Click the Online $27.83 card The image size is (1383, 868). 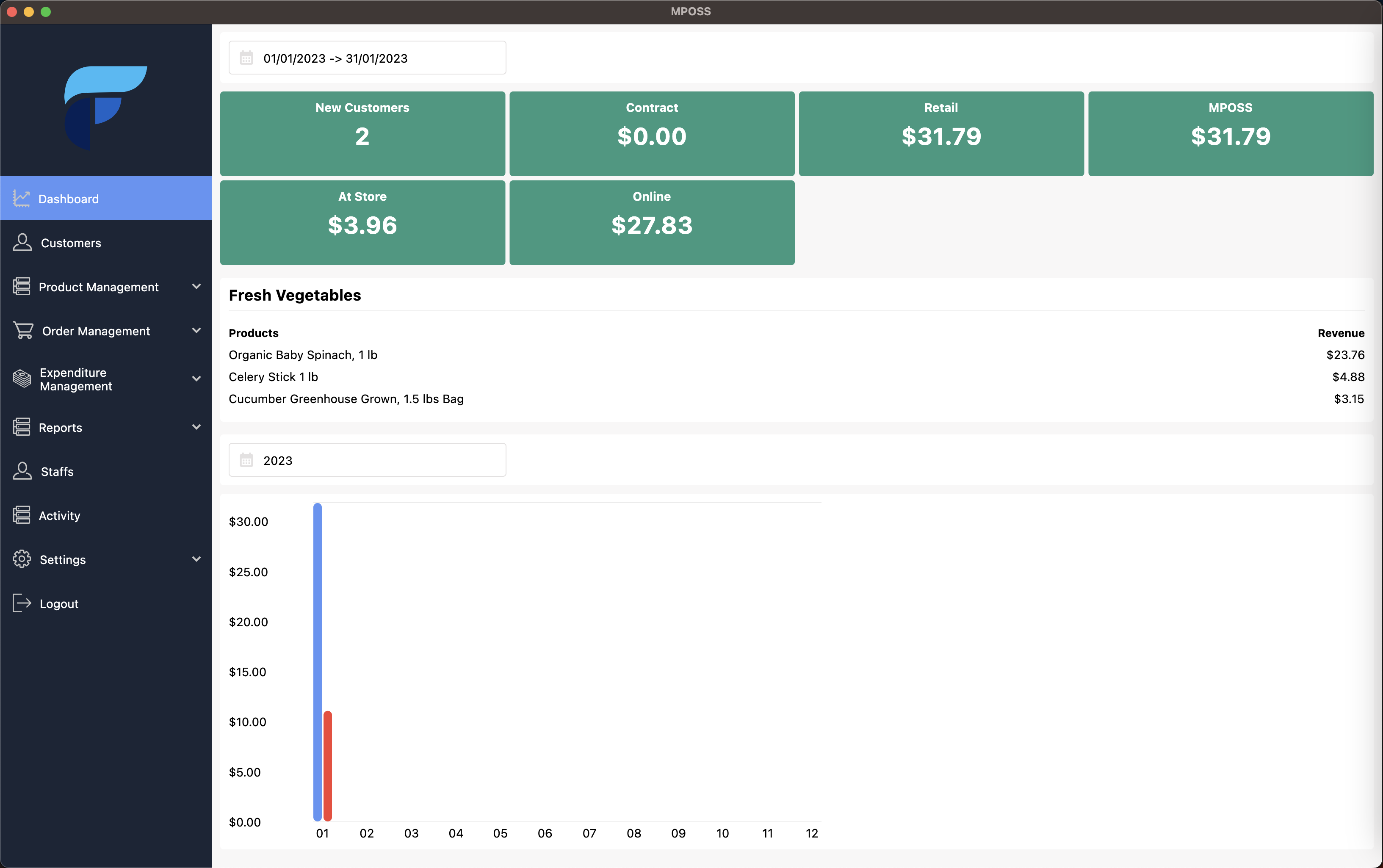coord(652,223)
